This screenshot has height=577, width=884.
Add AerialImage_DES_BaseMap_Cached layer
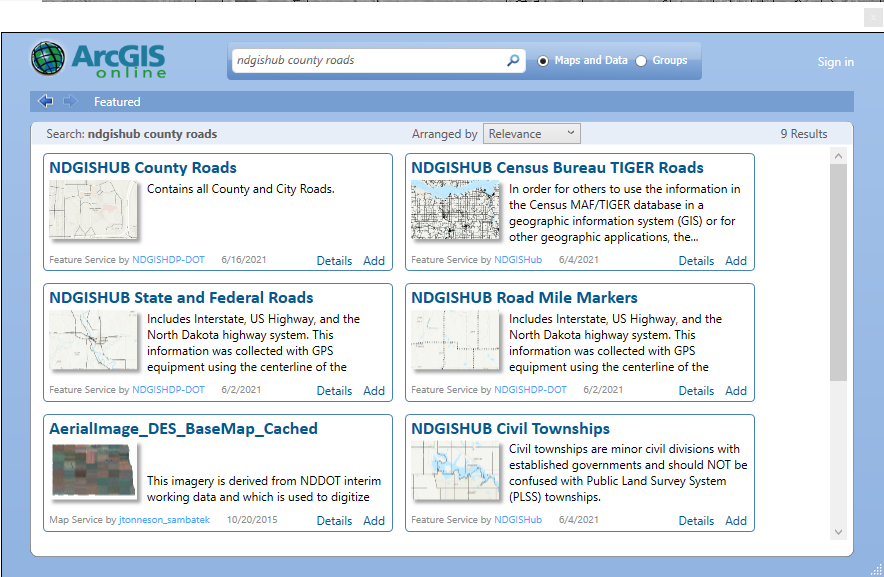click(x=374, y=521)
